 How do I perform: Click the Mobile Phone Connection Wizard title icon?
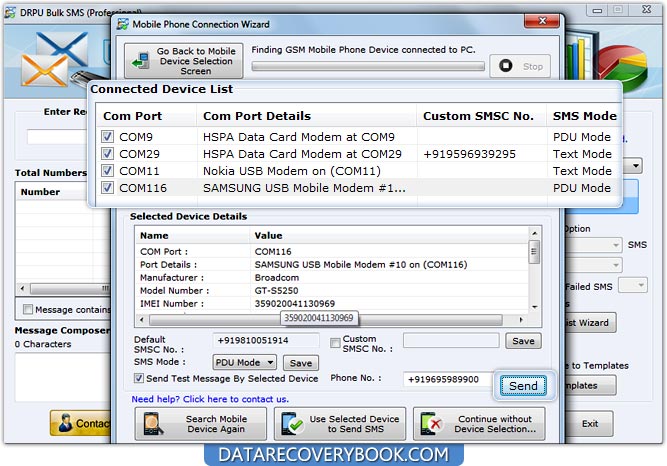123,24
